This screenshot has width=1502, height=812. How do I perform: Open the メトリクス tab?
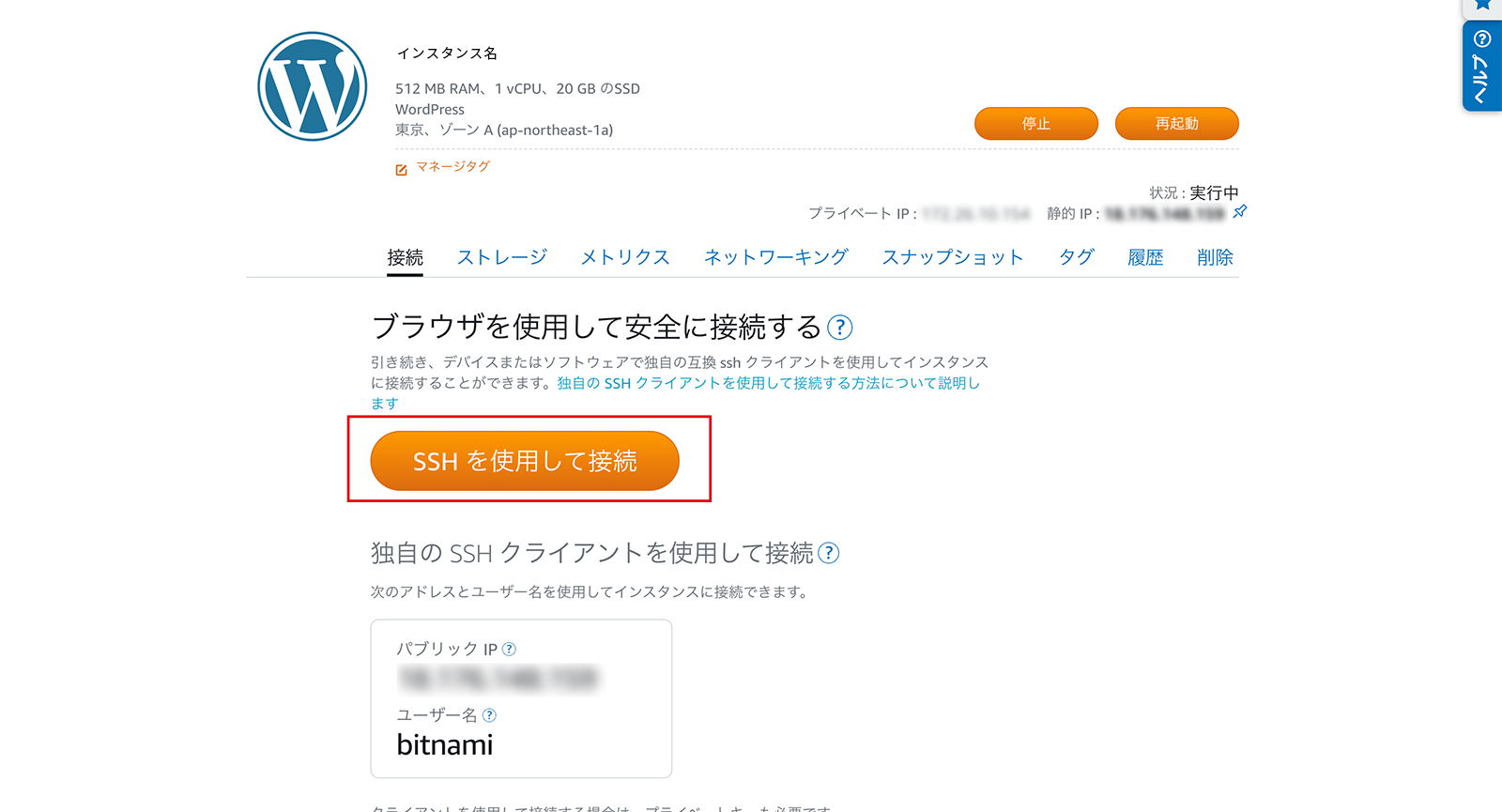coord(625,257)
